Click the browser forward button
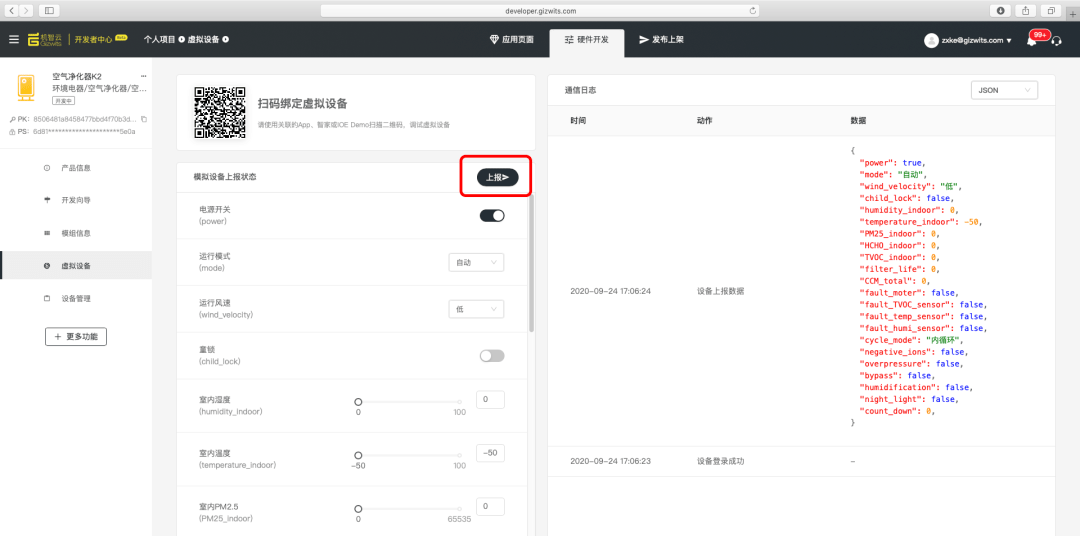Image resolution: width=1080 pixels, height=536 pixels. tap(26, 10)
